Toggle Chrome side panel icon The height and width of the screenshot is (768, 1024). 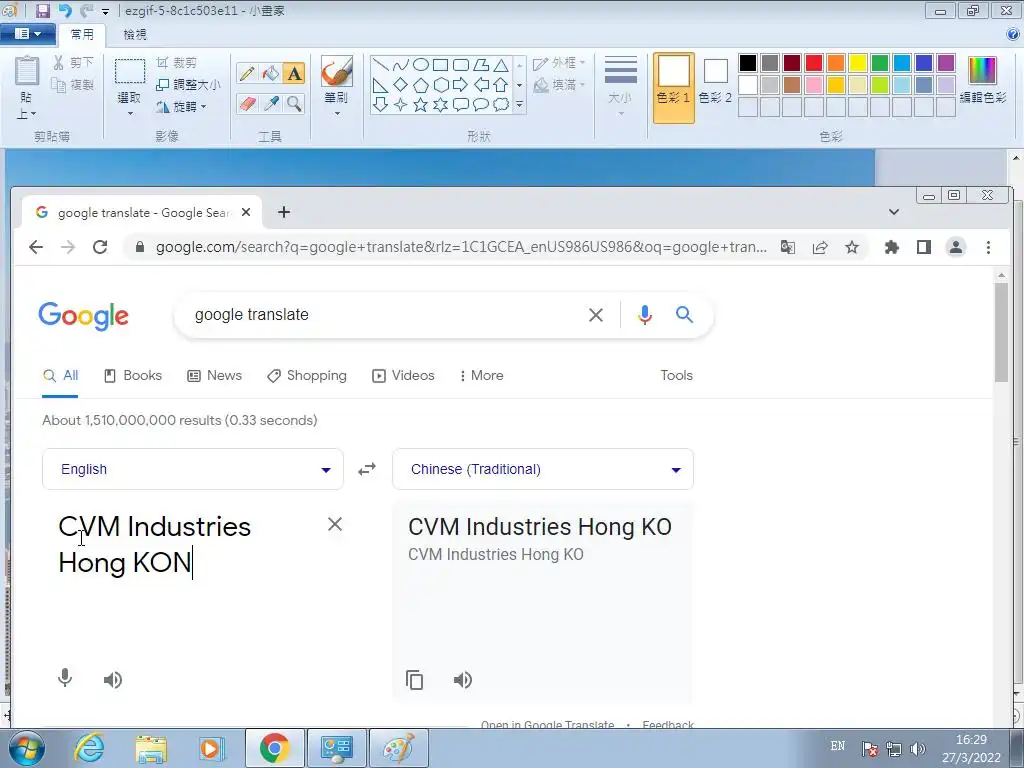click(923, 247)
